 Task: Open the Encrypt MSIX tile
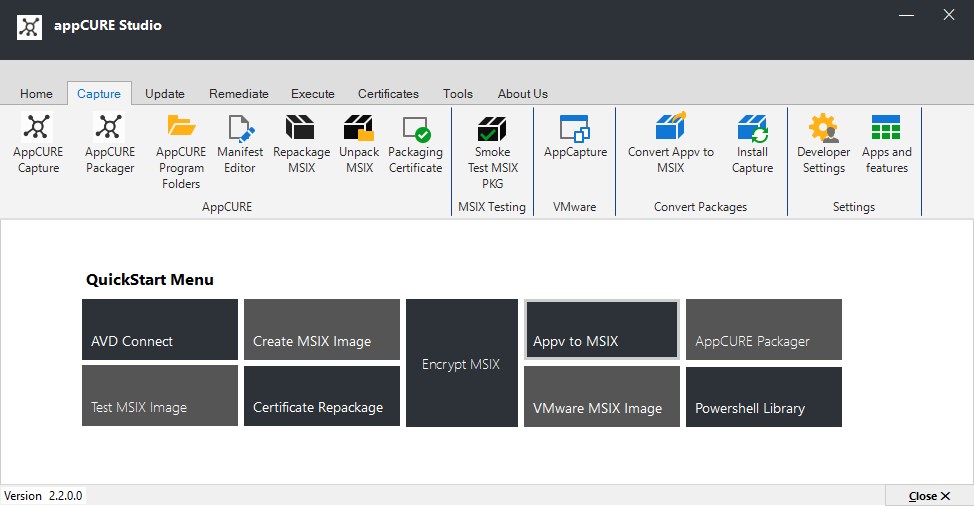462,363
